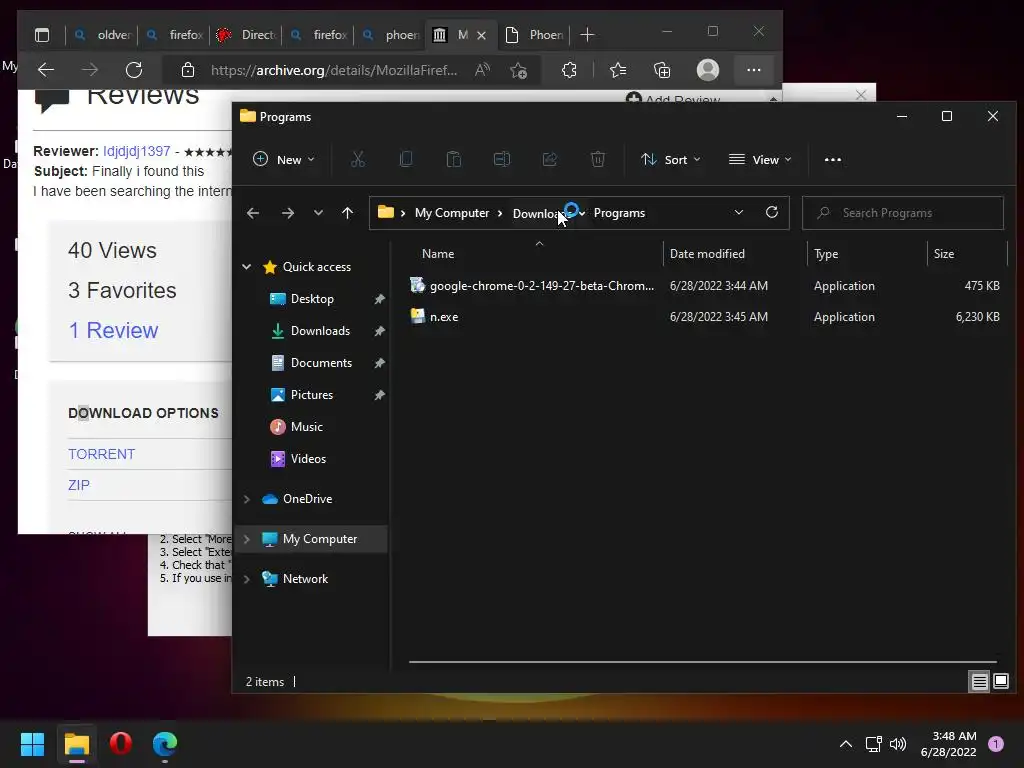Open the New dropdown in Explorer
The image size is (1024, 768).
pyautogui.click(x=284, y=159)
